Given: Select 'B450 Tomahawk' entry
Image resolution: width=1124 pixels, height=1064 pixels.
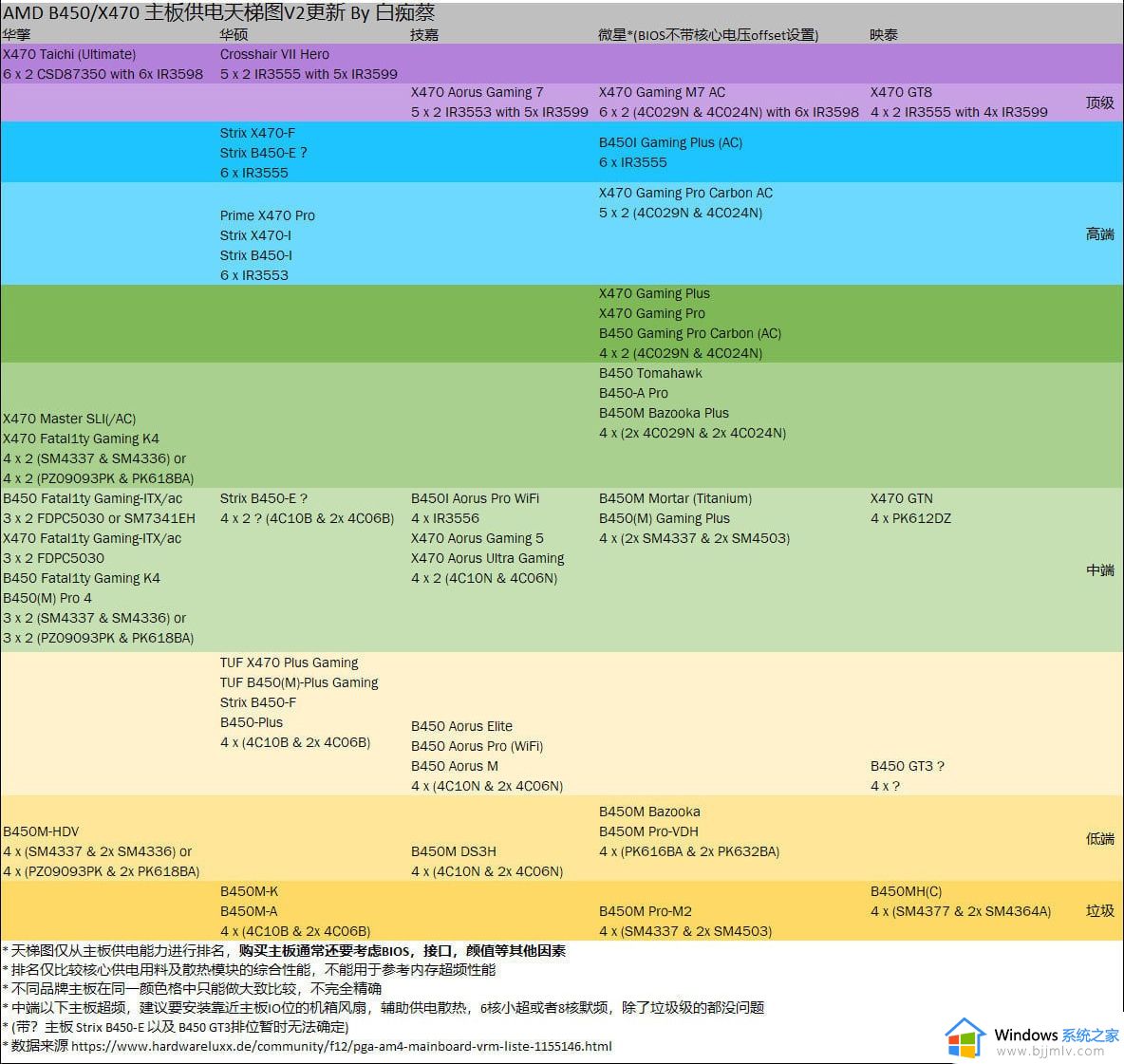Looking at the screenshot, I should [651, 373].
